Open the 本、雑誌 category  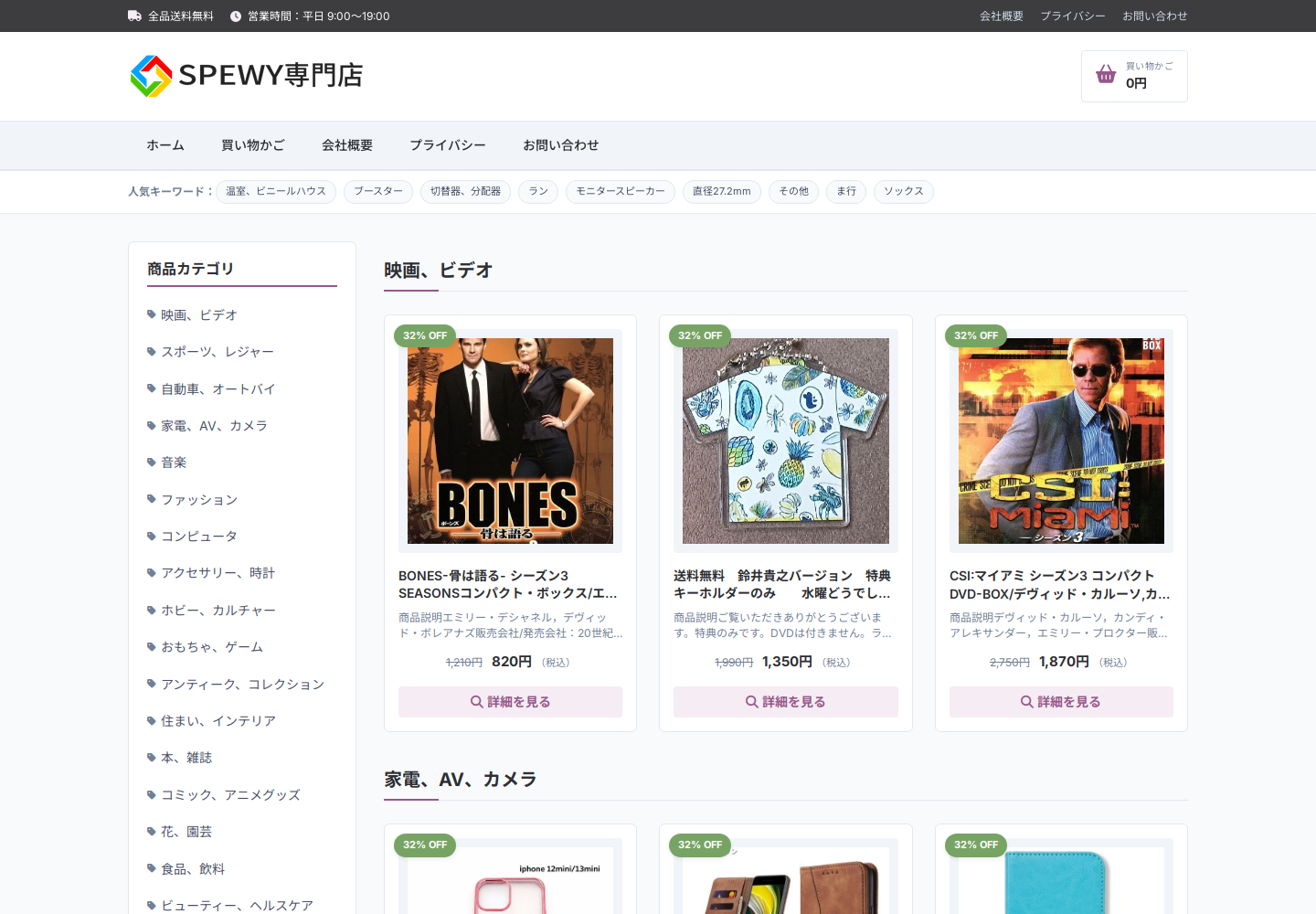tap(186, 758)
